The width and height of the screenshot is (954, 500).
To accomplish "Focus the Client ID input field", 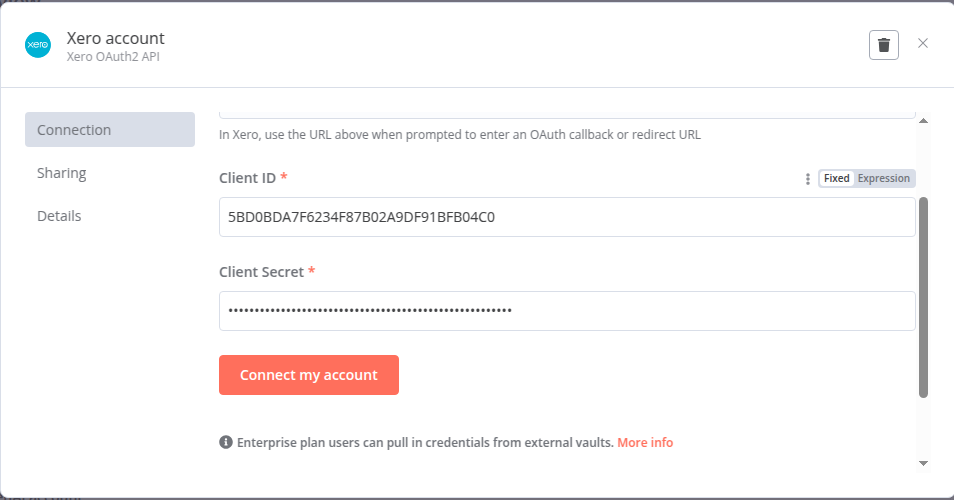I will 567,217.
